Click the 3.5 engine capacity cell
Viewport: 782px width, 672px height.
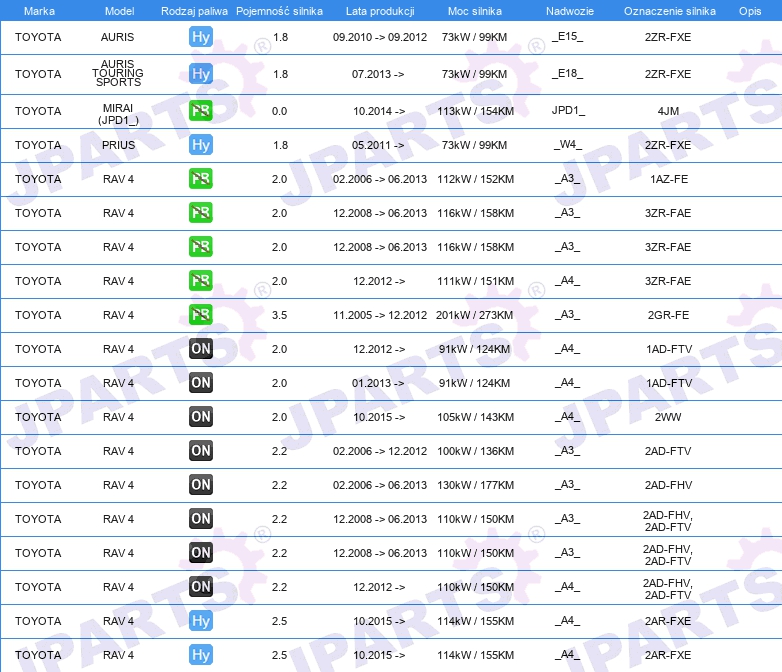[x=279, y=315]
